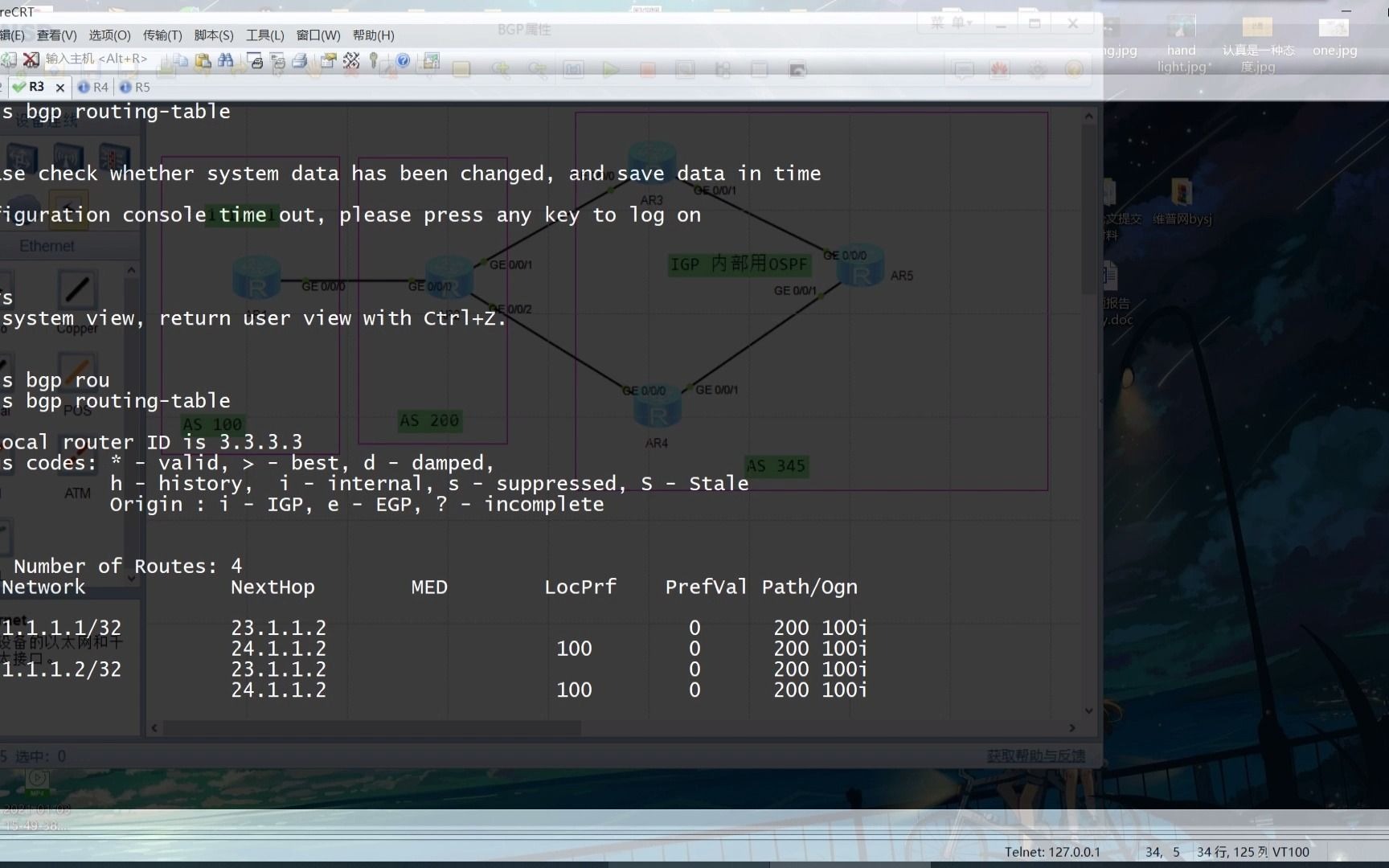Click the NextHop column header text
The image size is (1389, 868).
pyautogui.click(x=272, y=588)
